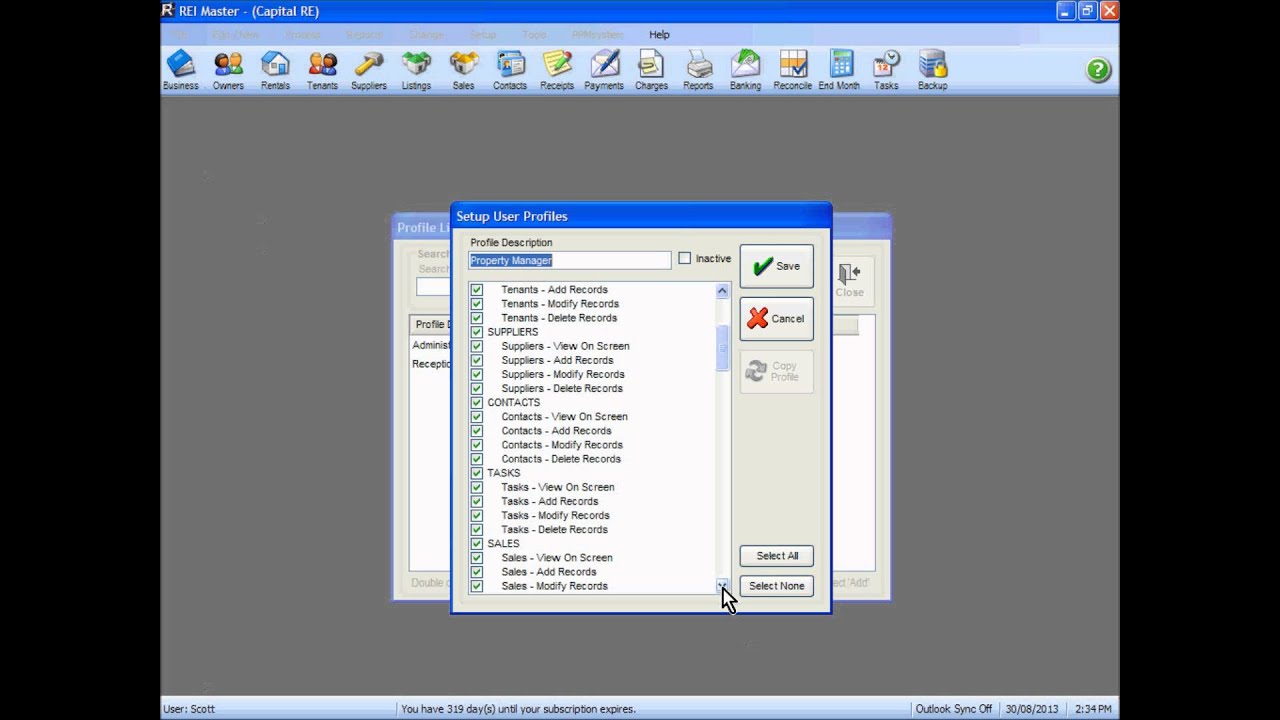Open the Owners toolbar icon
1280x720 pixels.
(x=228, y=70)
